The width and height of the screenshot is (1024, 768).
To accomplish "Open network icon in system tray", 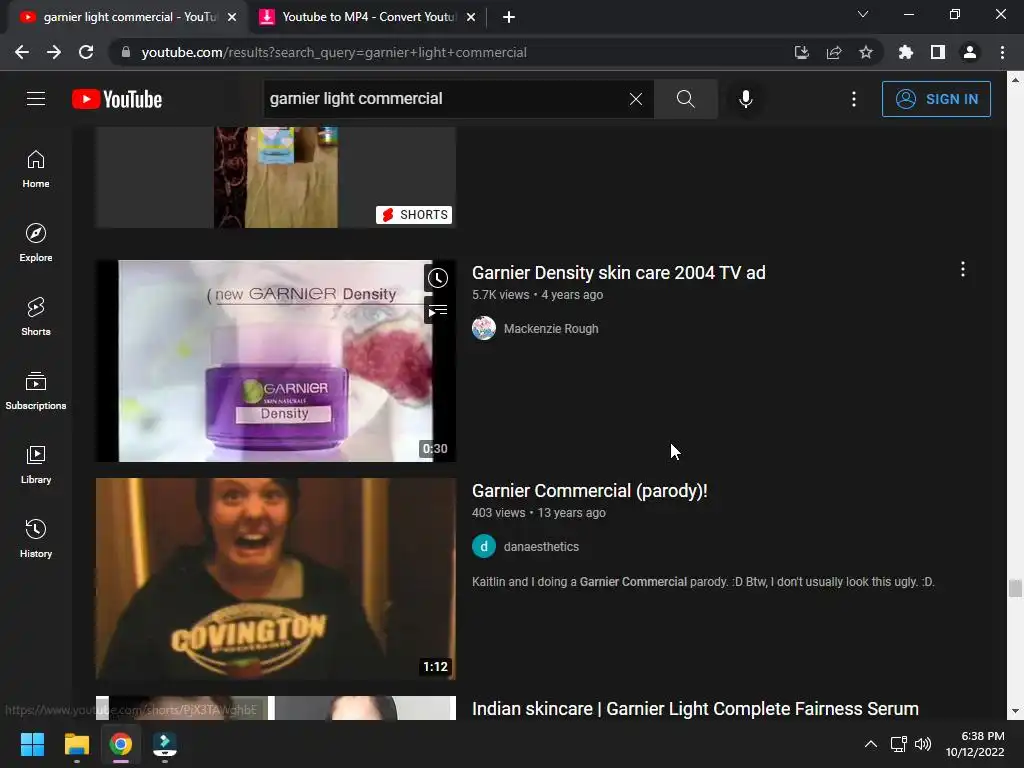I will [x=899, y=744].
